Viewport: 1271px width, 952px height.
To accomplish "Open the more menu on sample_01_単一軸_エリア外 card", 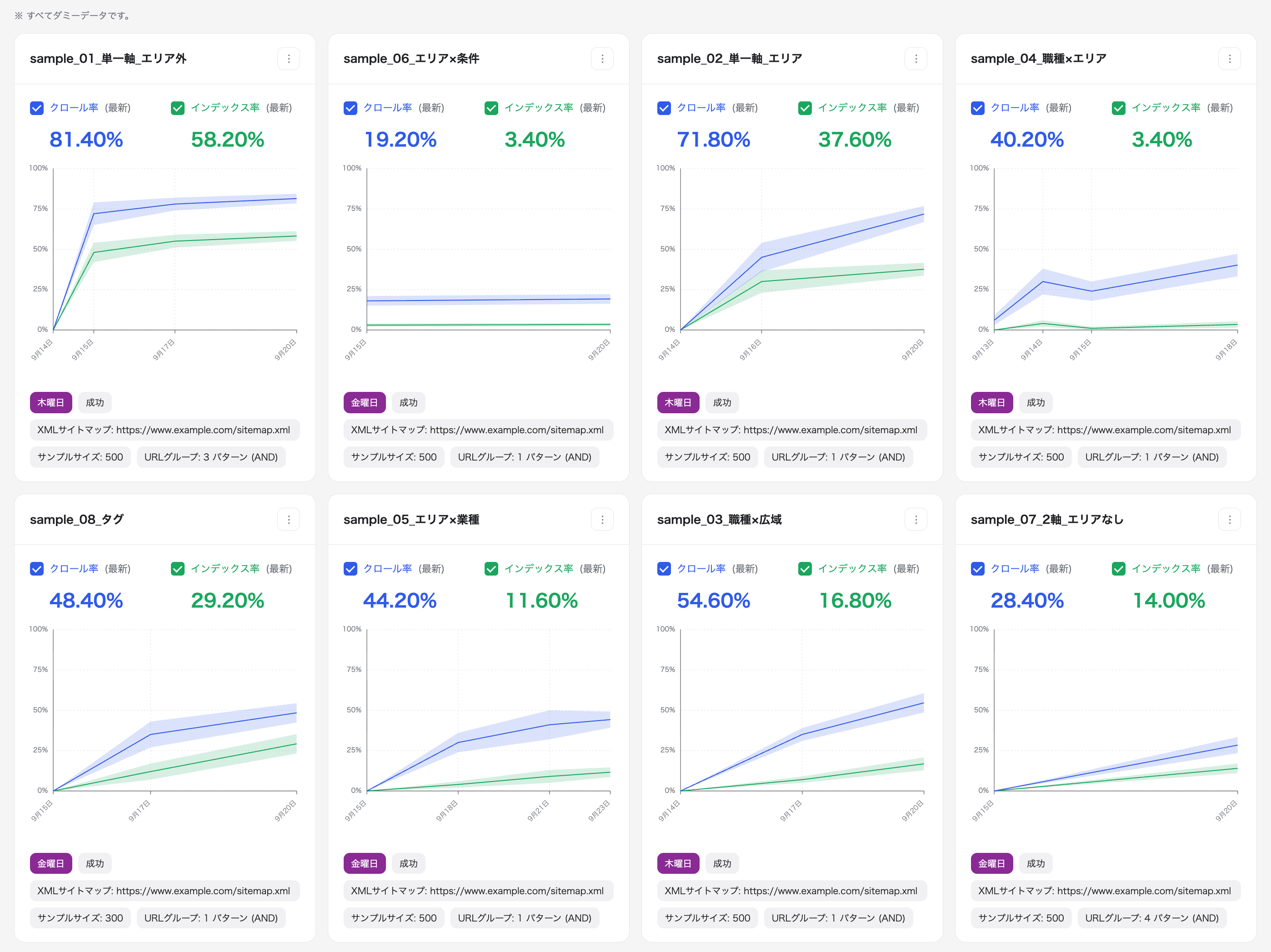I will tap(289, 59).
